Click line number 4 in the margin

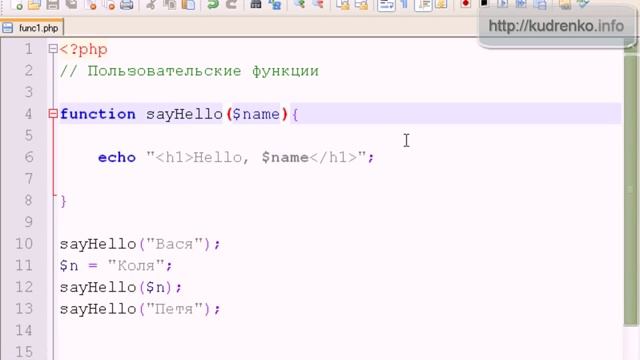pyautogui.click(x=28, y=113)
